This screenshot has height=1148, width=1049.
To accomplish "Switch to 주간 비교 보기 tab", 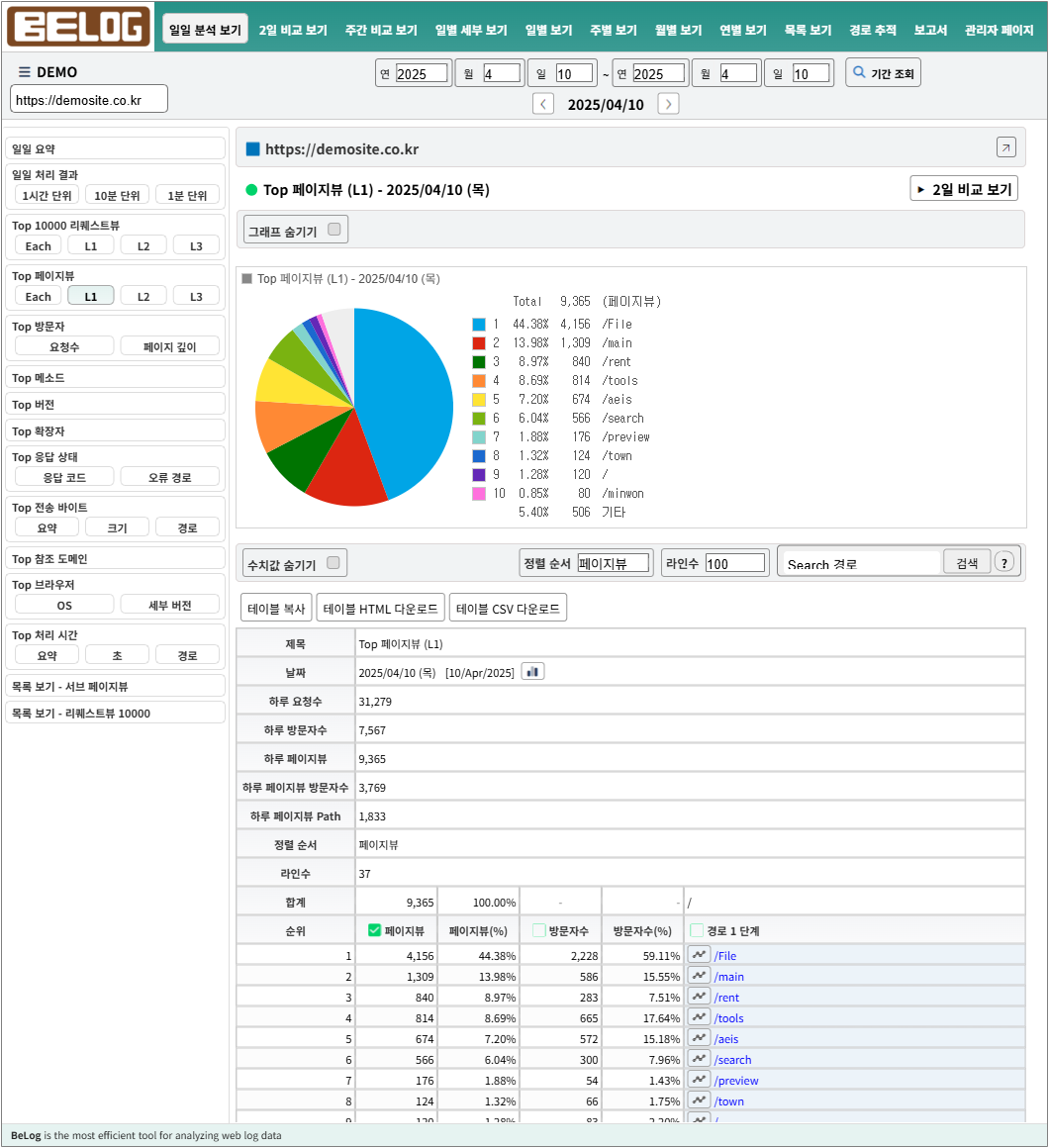I will [381, 30].
